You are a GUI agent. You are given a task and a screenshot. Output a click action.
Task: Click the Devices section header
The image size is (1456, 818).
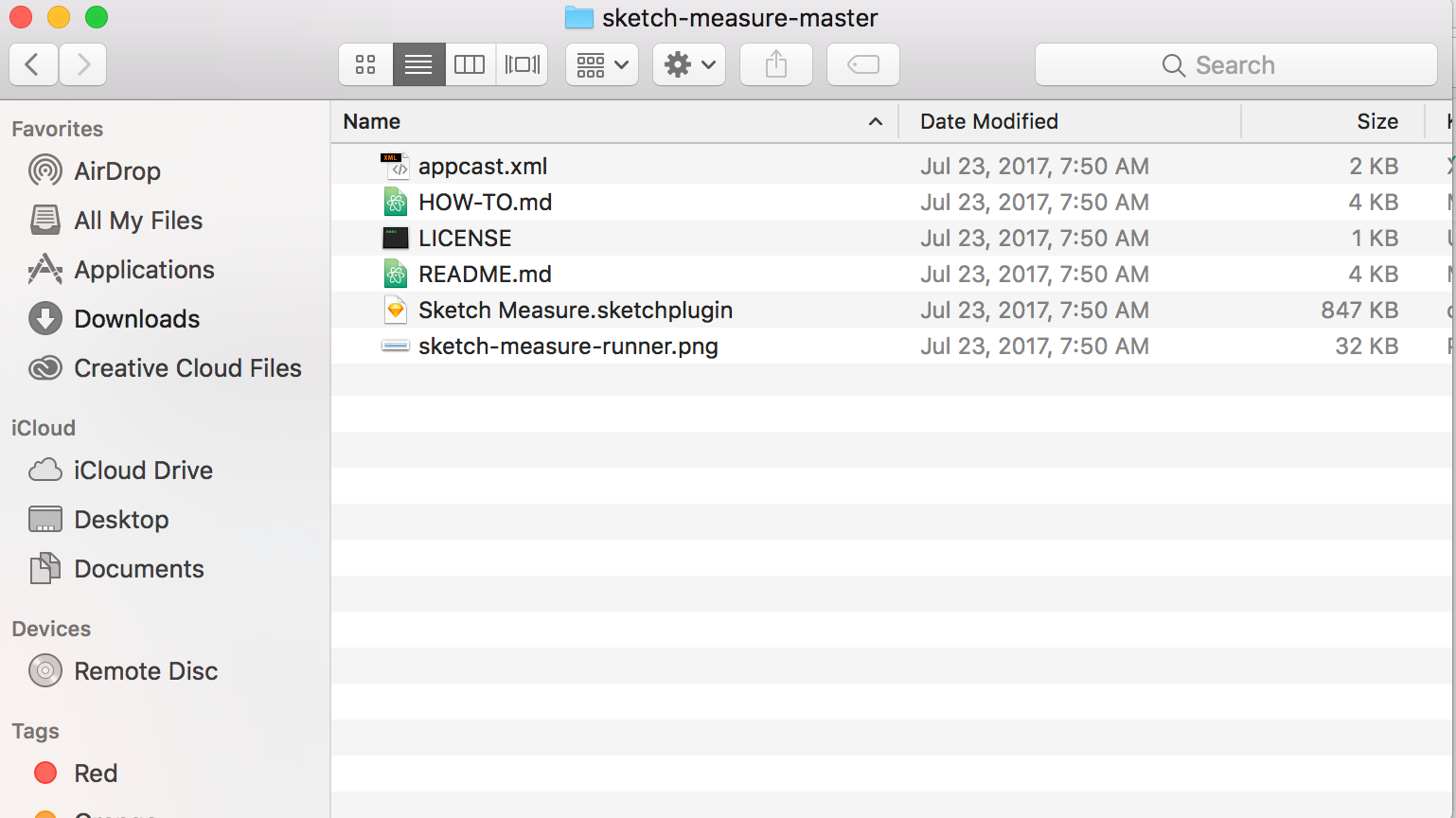51,629
